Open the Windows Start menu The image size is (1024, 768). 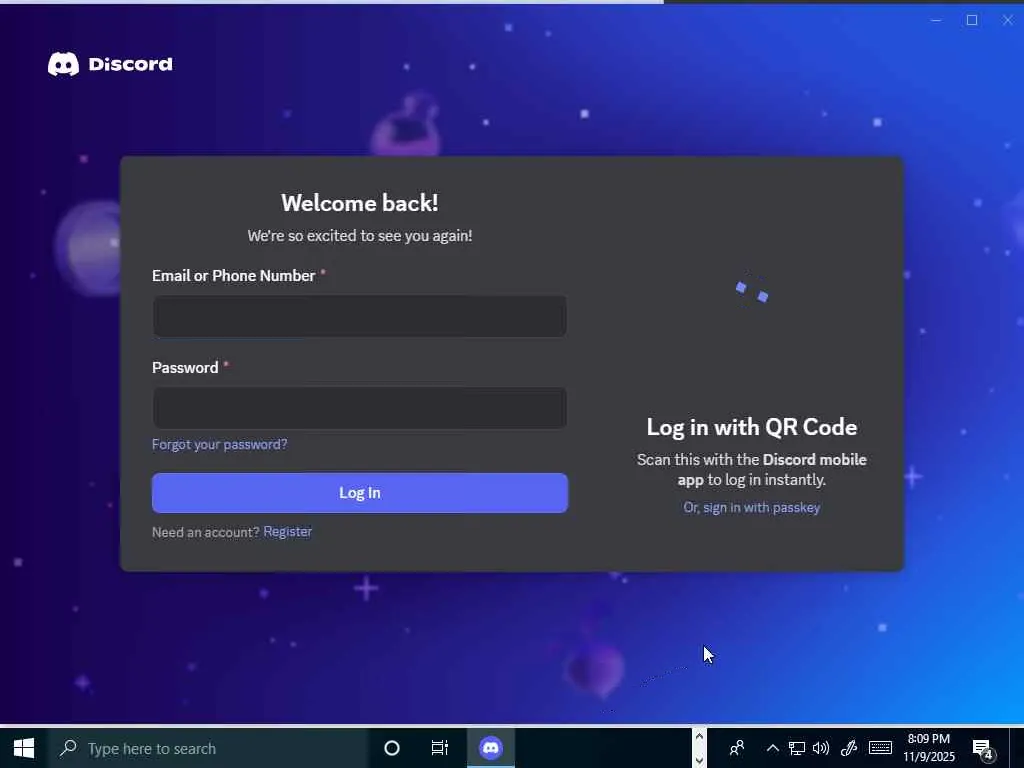(24, 748)
